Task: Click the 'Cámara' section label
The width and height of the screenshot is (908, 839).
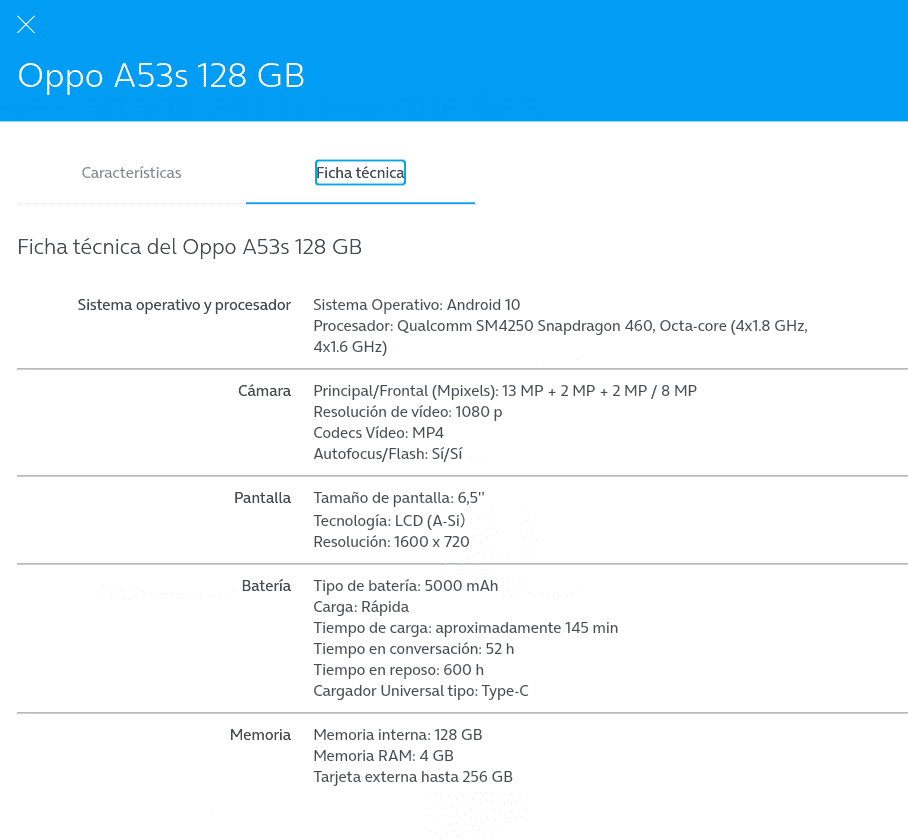Action: coord(264,391)
